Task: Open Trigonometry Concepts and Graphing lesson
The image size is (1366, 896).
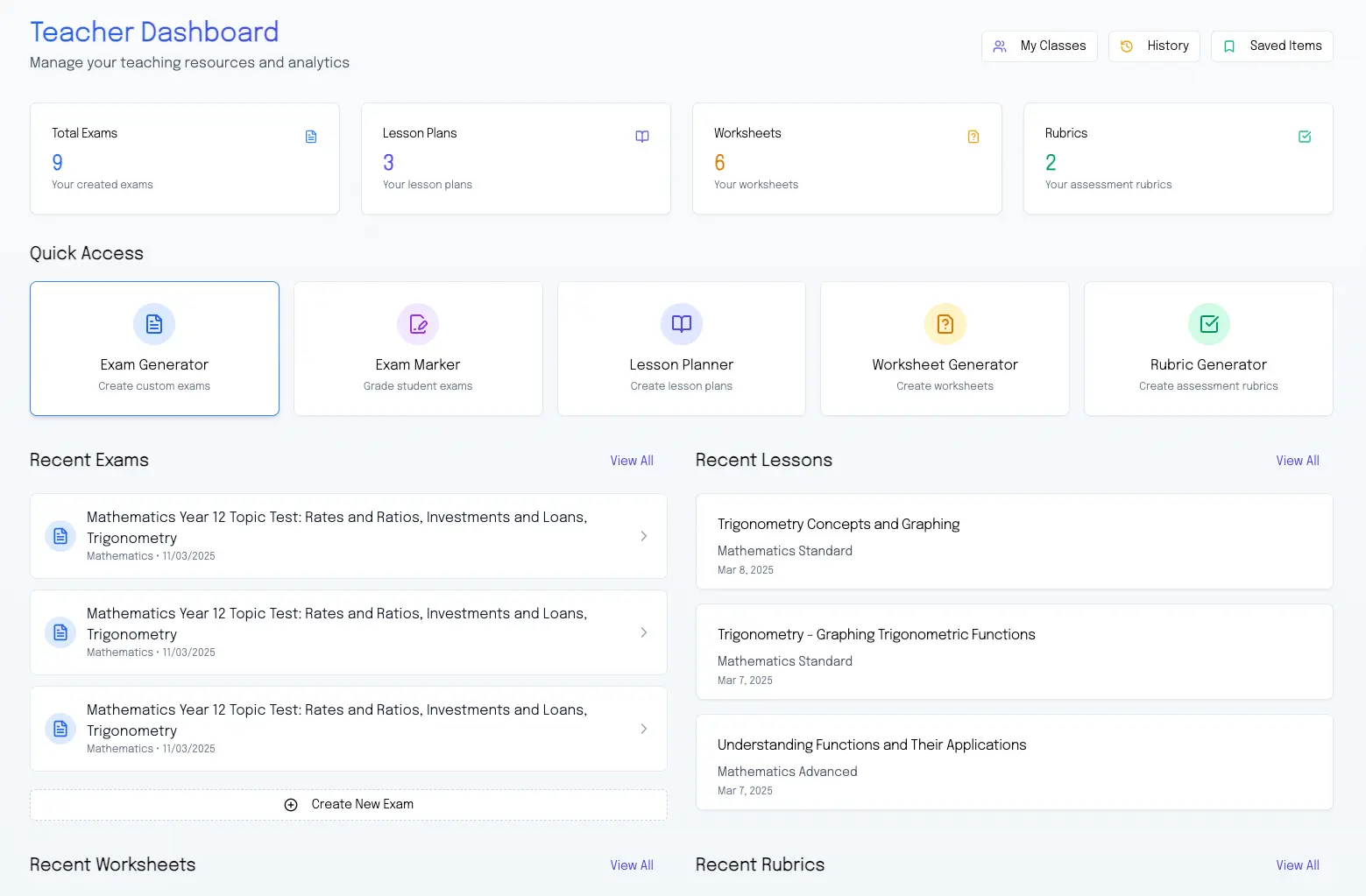Action: click(1015, 541)
